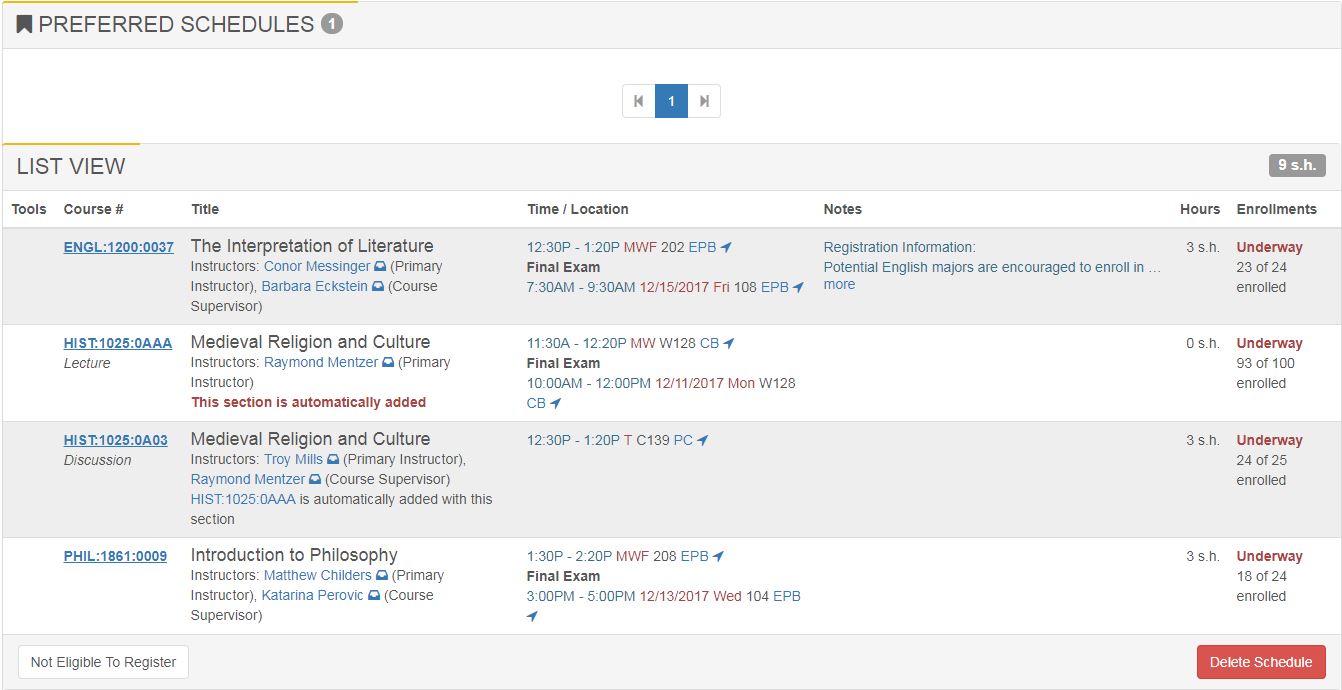Click the '1:30P - 2:20P' class time text
The height and width of the screenshot is (690, 1342).
569,556
